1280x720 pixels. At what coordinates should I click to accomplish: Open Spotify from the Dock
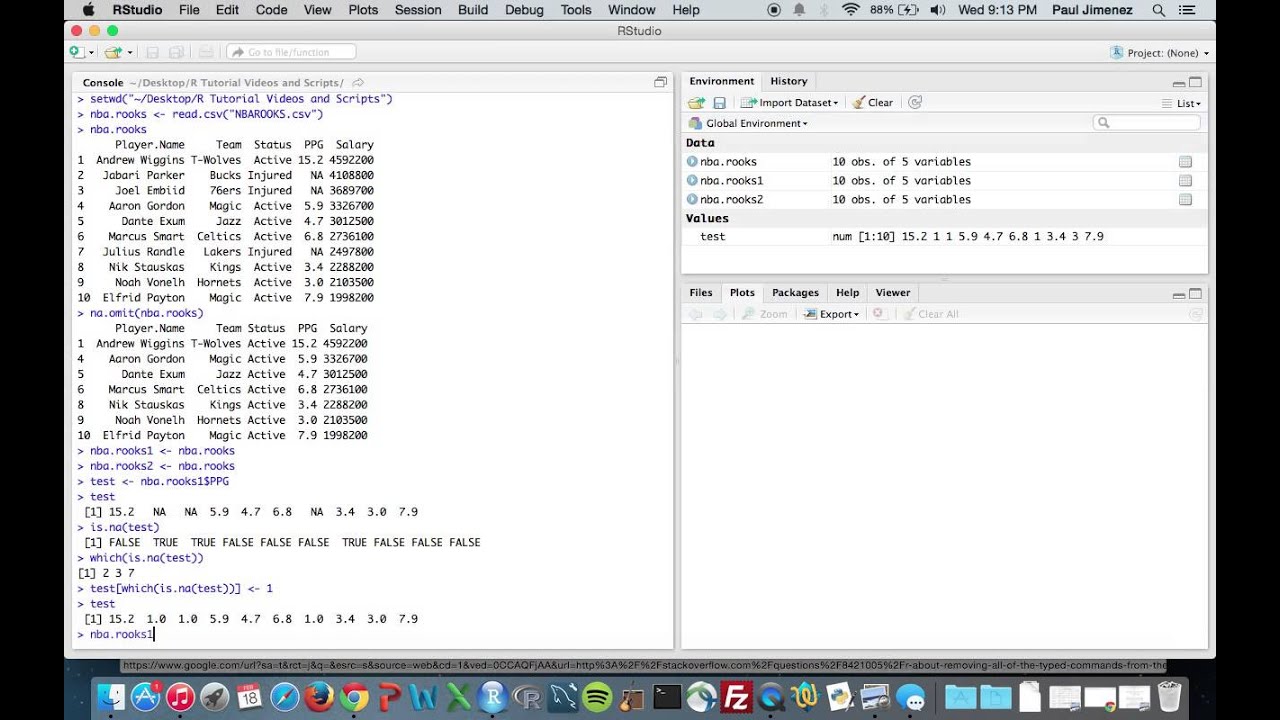(x=597, y=696)
